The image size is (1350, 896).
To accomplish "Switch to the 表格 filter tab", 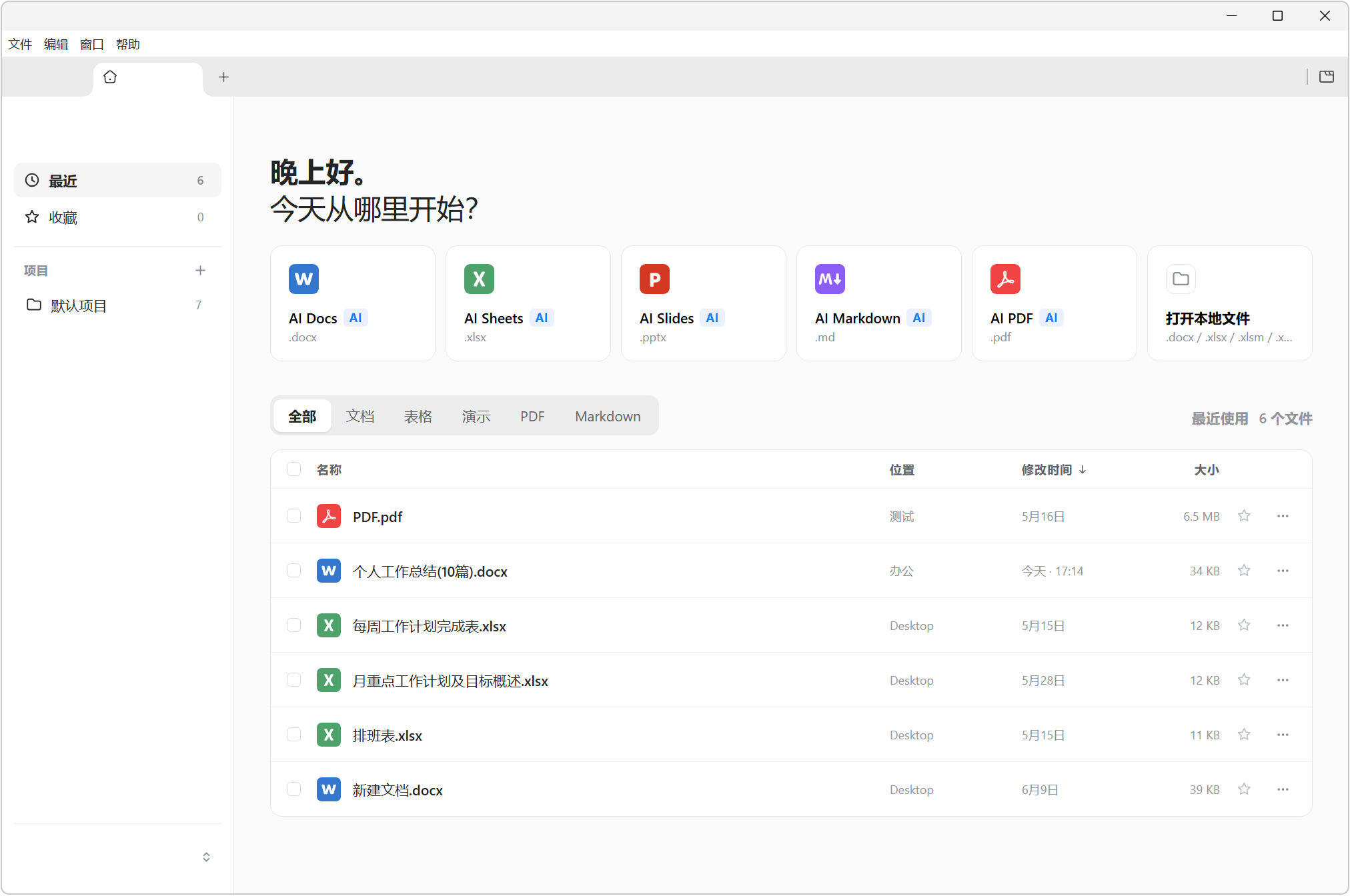I will (418, 417).
